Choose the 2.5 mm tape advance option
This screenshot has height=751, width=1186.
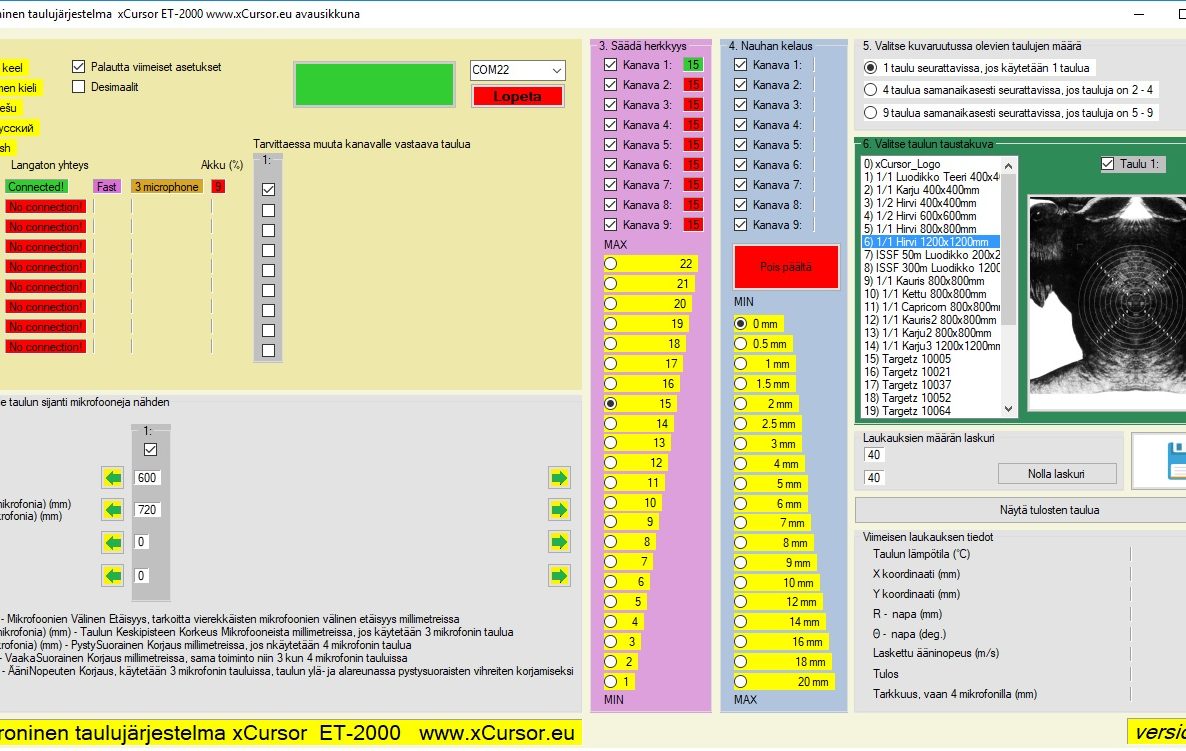click(740, 424)
